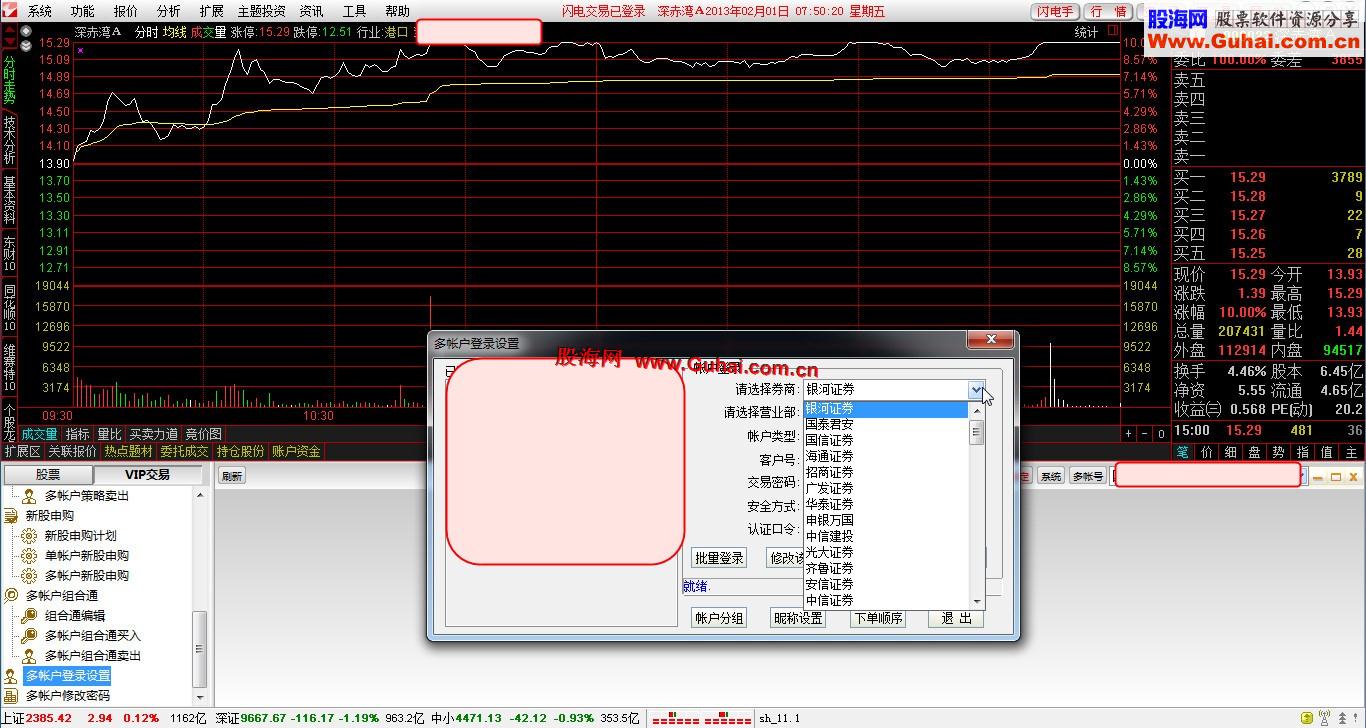Open the 主题投资 menu
1366x728 pixels.
(x=261, y=11)
